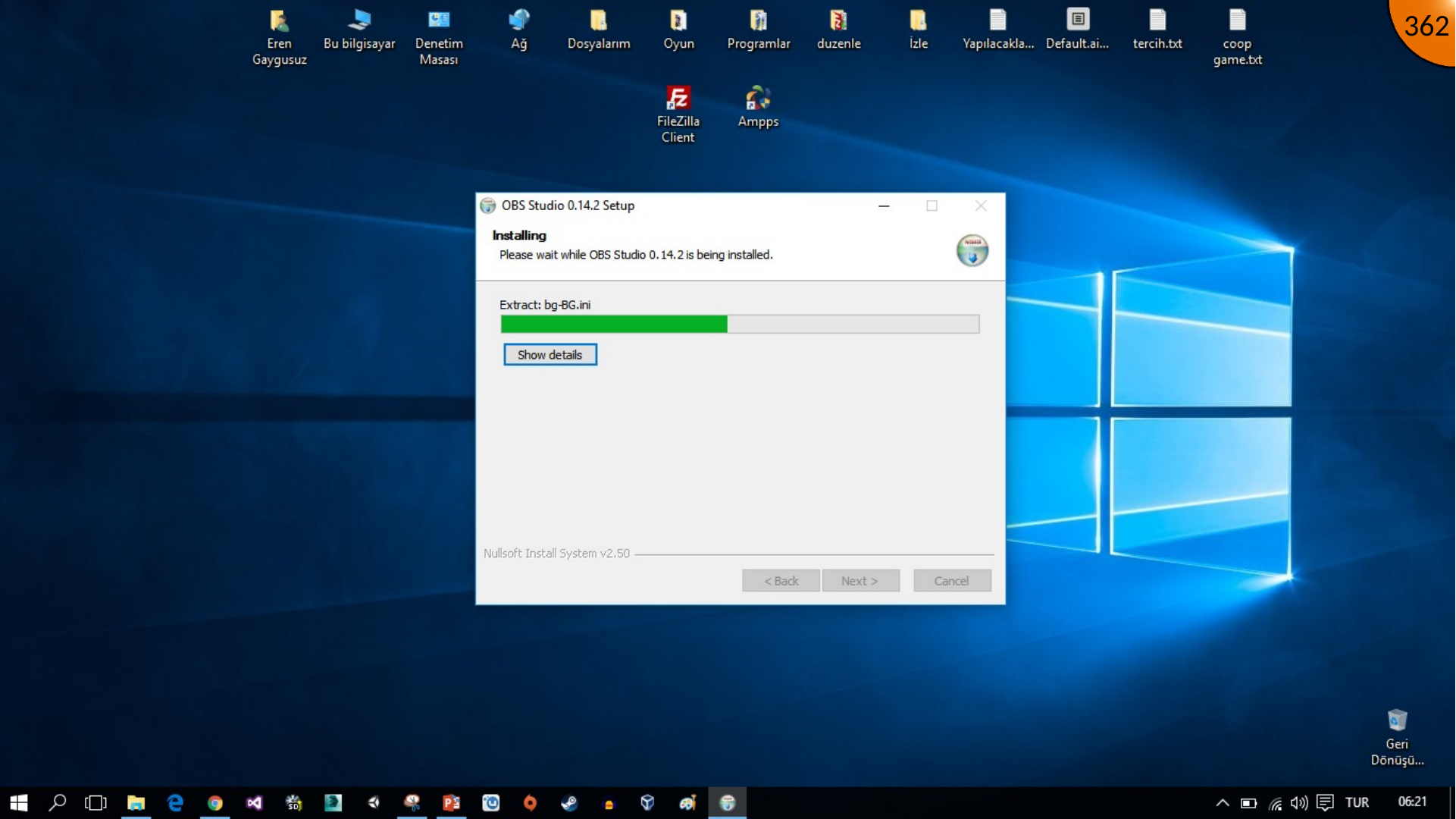
Task: Click the NSIS installer logo in the header
Action: click(972, 250)
